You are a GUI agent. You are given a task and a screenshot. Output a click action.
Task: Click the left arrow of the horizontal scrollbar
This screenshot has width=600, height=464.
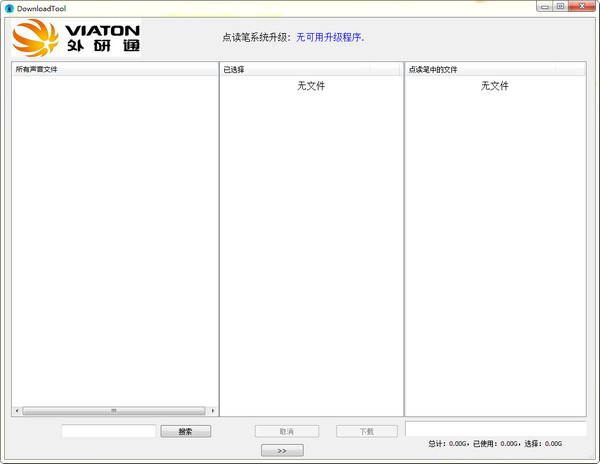[17, 411]
